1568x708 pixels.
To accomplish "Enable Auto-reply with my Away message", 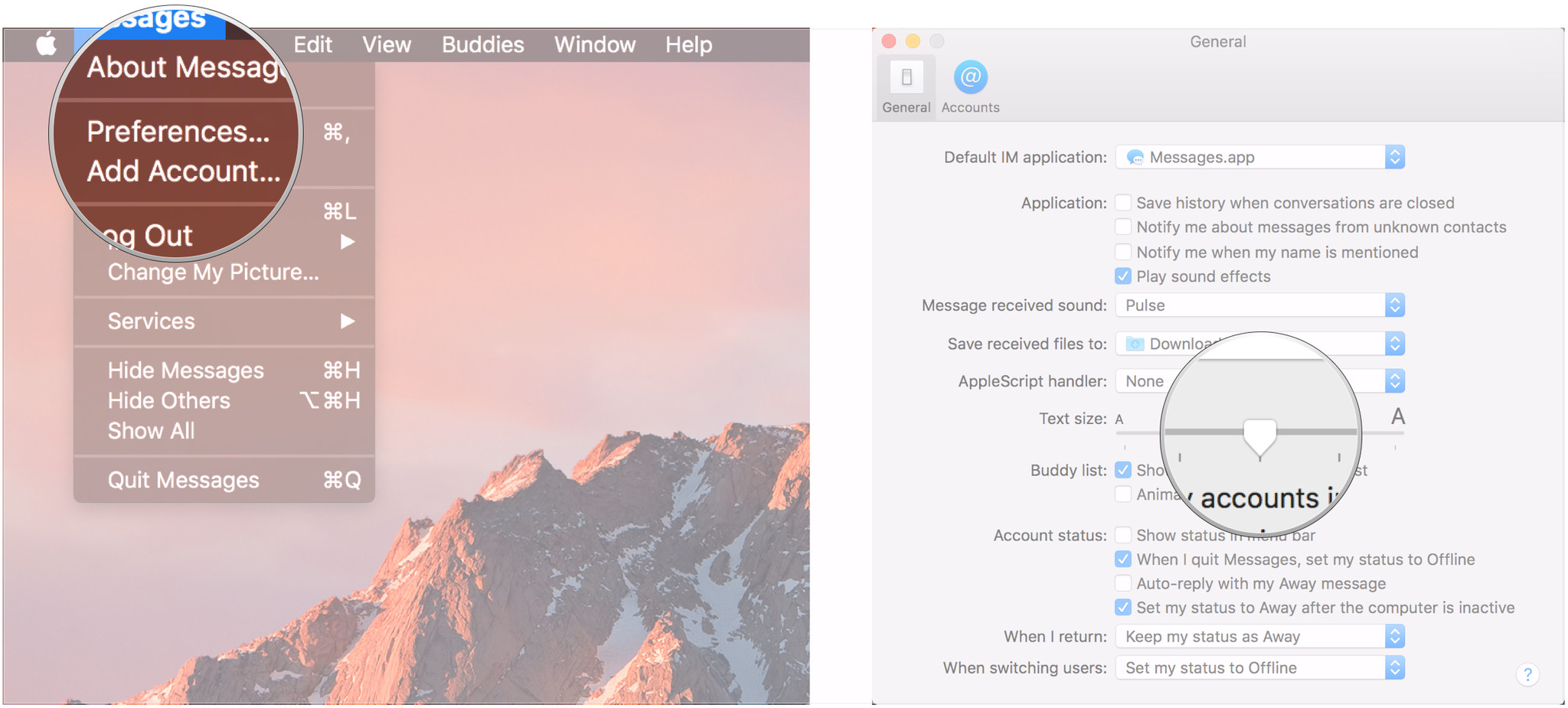I will [1123, 583].
